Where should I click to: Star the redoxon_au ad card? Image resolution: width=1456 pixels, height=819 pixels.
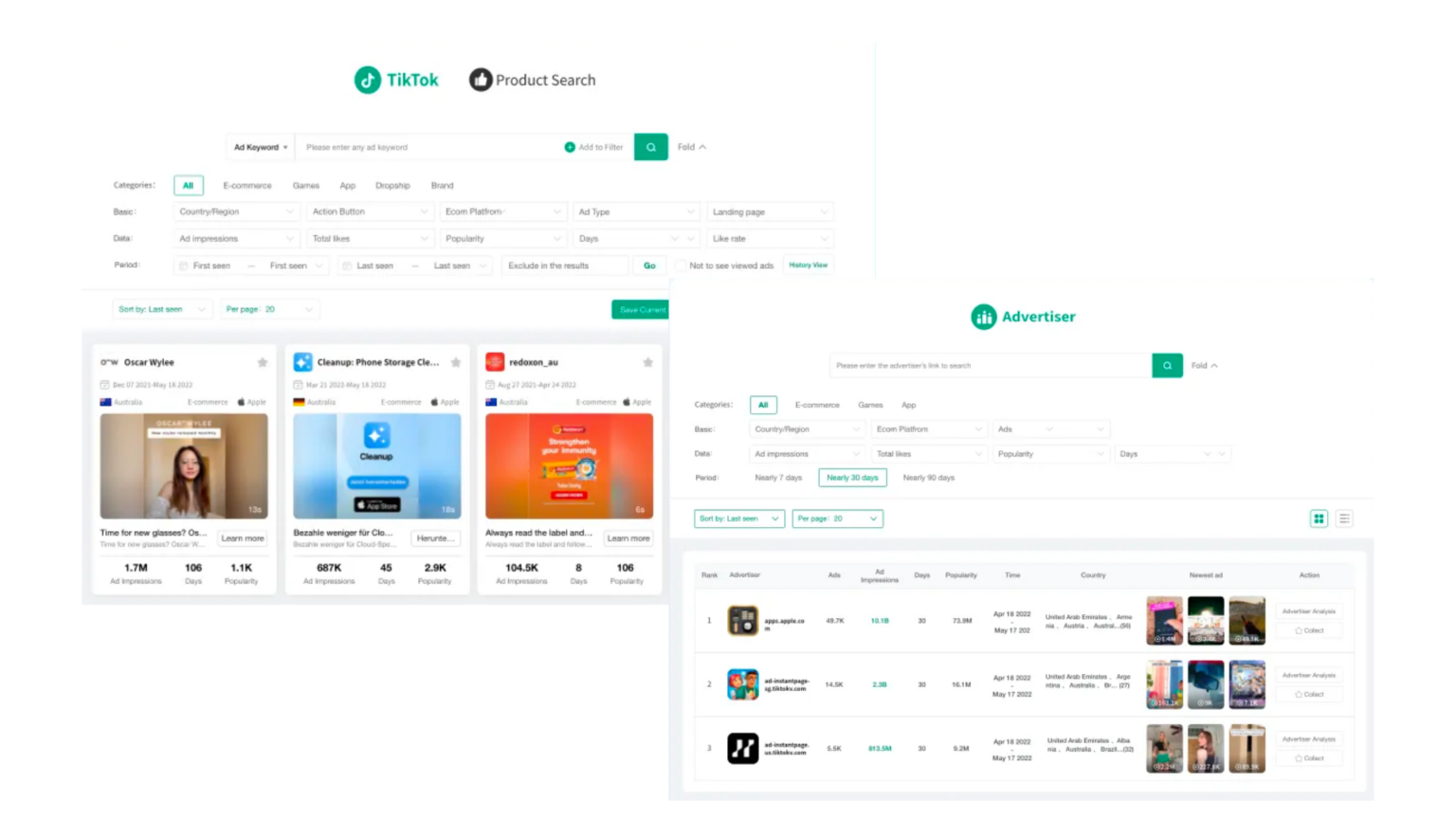(x=647, y=362)
